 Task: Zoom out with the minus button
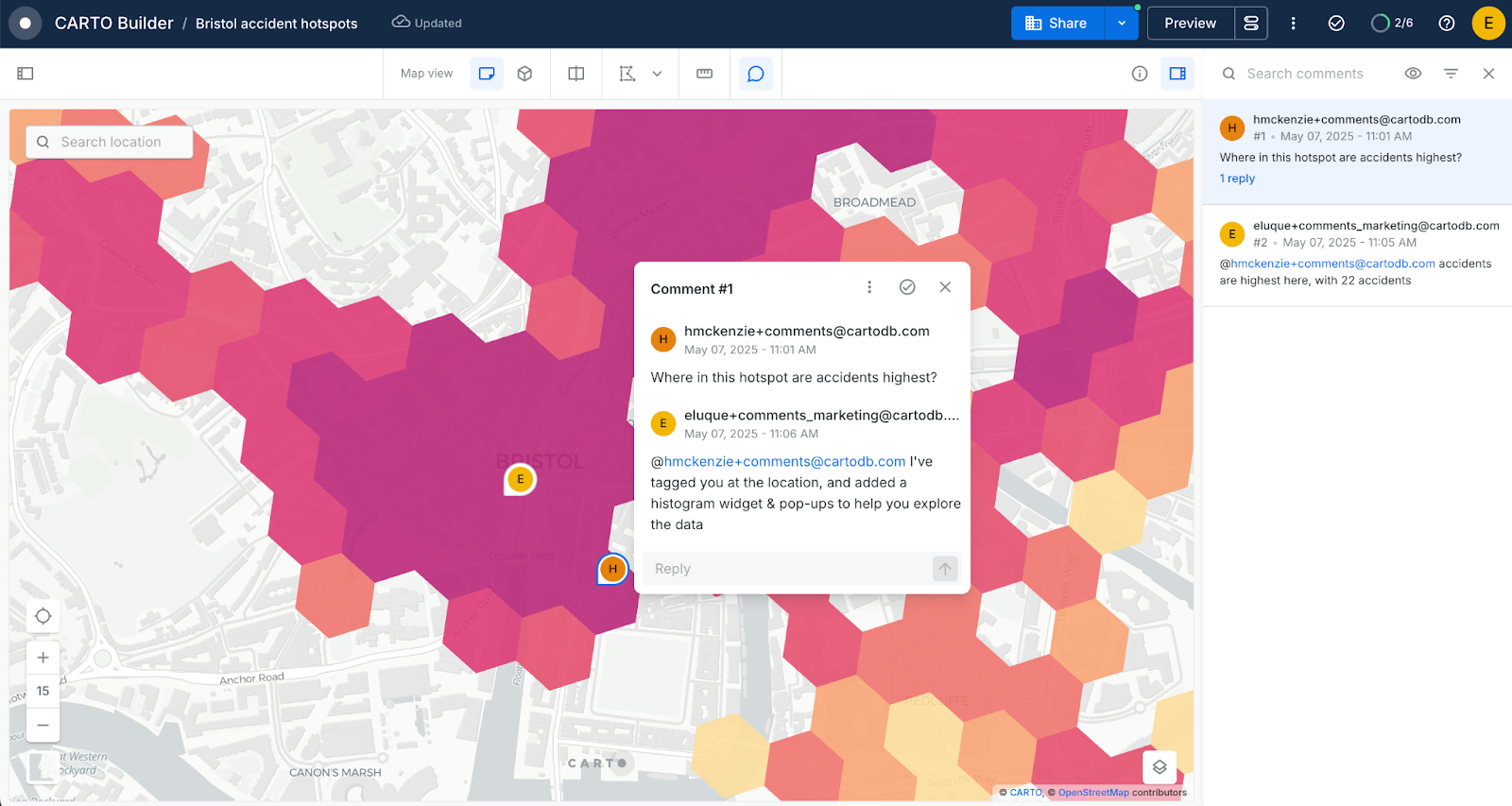point(43,725)
